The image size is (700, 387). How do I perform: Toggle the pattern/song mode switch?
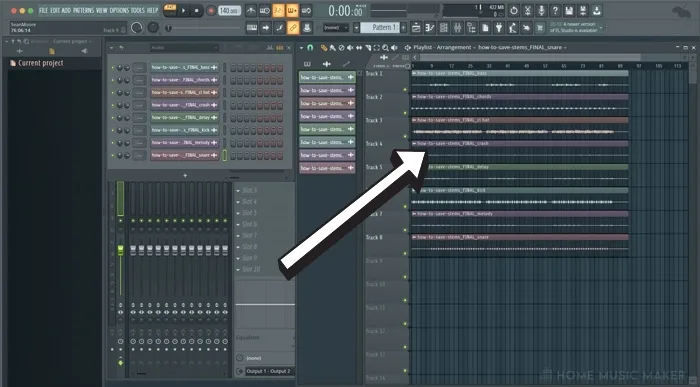tap(170, 11)
